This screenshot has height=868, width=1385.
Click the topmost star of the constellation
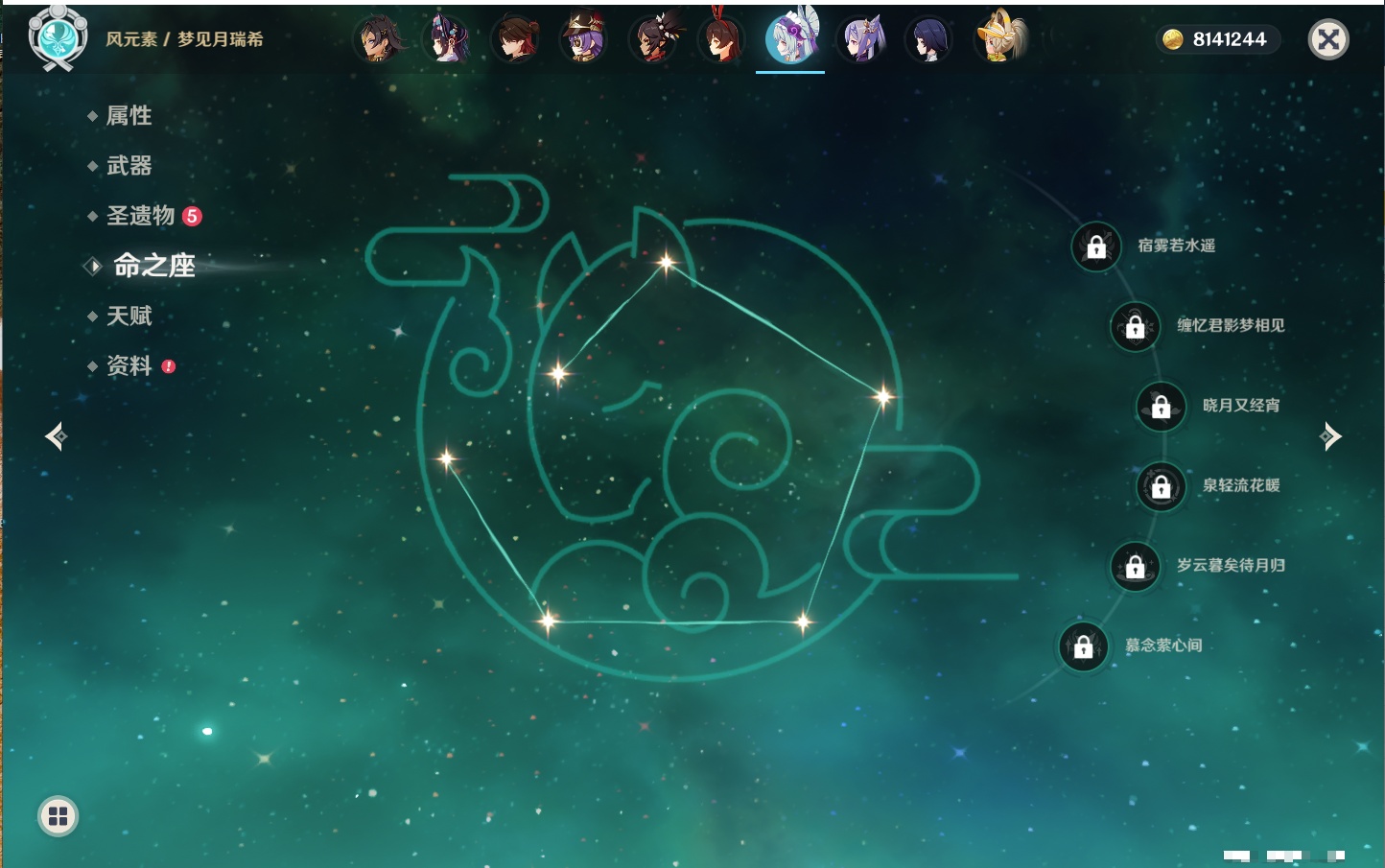point(666,261)
